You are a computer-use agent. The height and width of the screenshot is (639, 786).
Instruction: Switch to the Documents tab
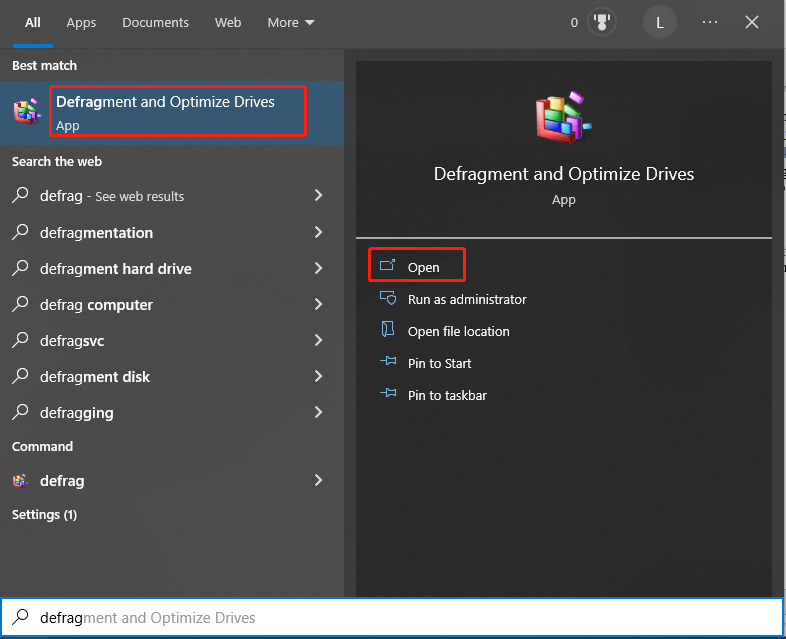click(155, 23)
